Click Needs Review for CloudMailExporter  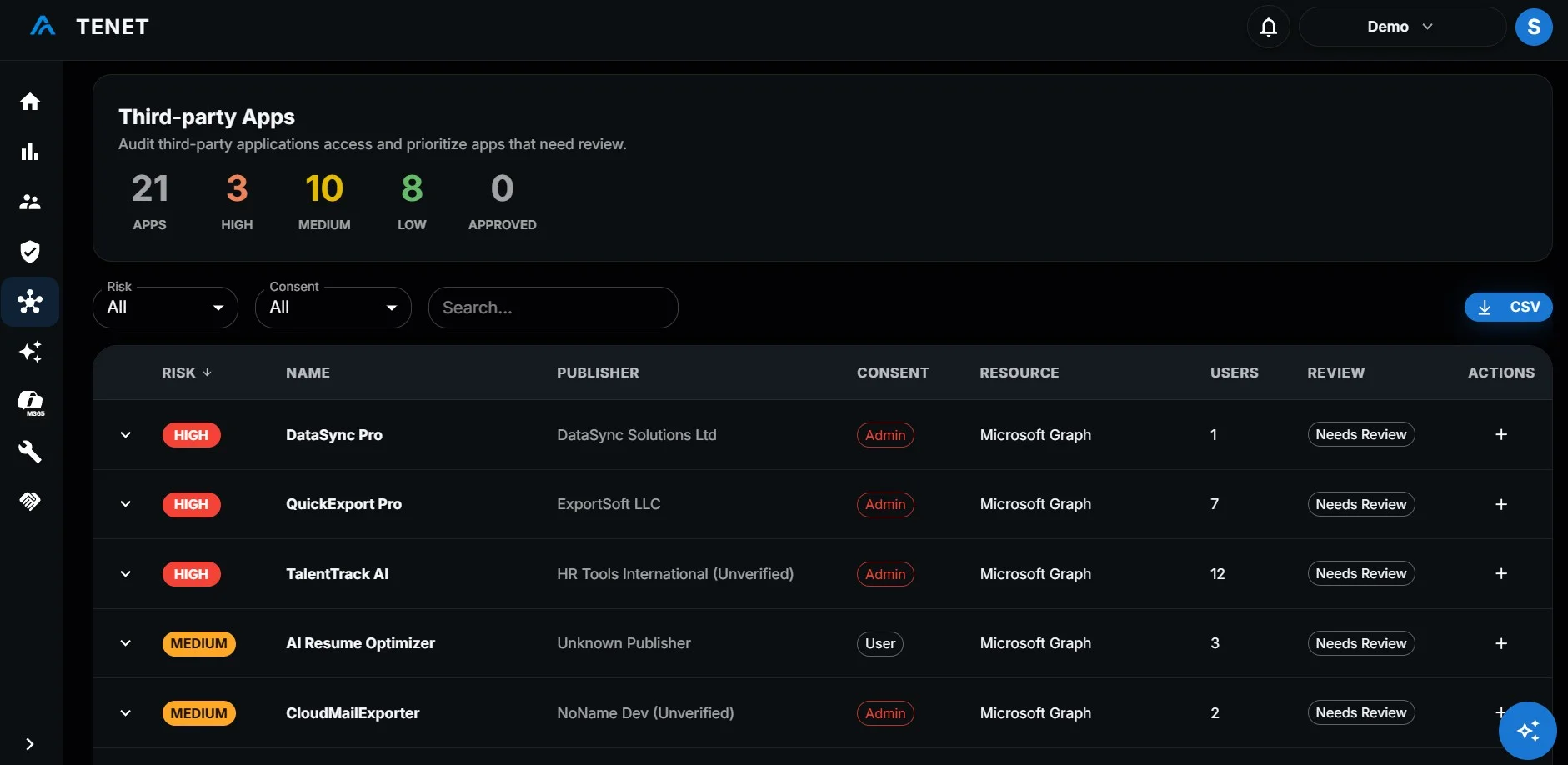(x=1360, y=712)
